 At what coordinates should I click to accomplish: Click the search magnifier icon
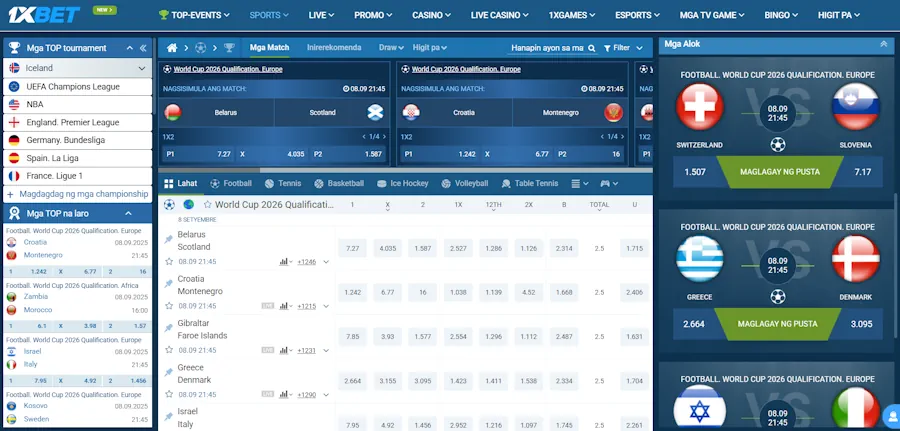point(591,48)
